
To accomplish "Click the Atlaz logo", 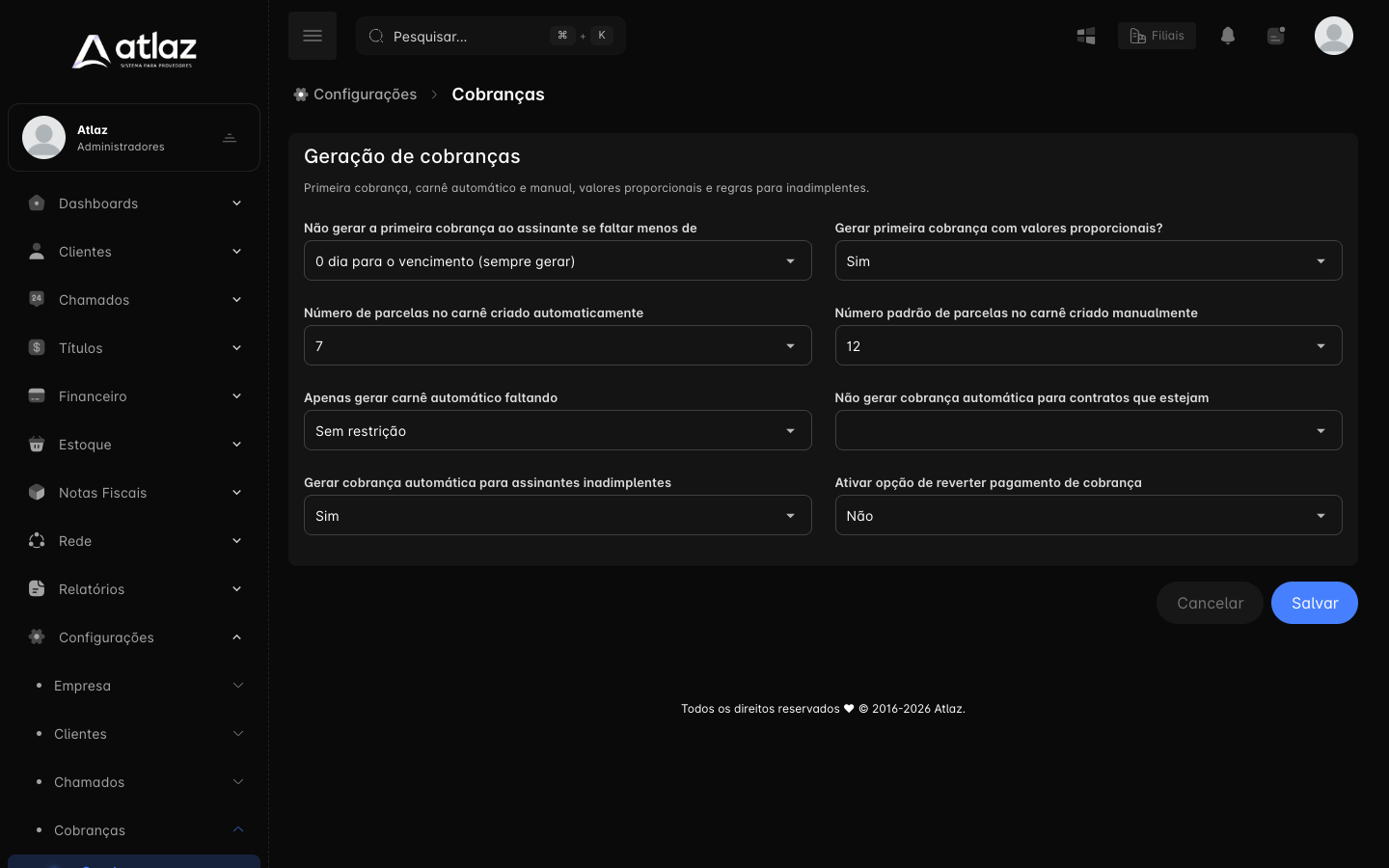I will tap(134, 50).
